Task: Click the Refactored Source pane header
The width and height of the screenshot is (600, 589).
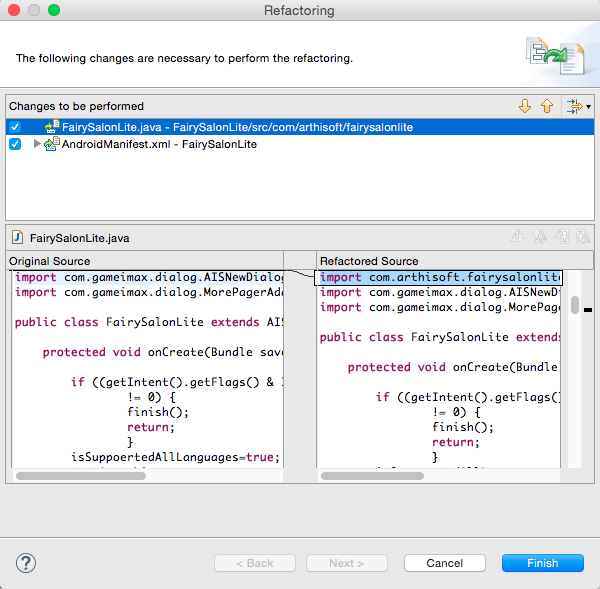Action: 455,261
